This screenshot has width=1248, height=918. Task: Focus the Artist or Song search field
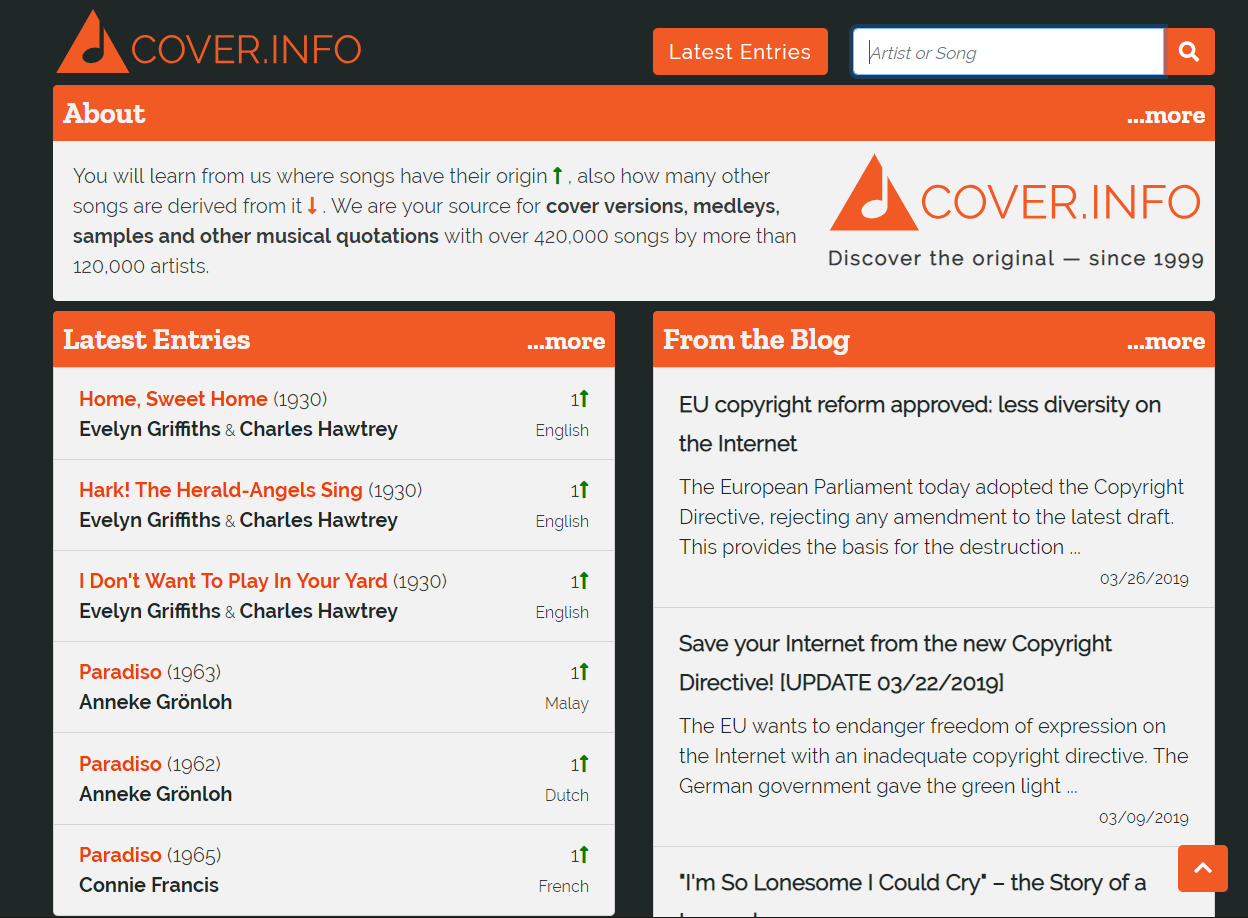click(x=1009, y=52)
